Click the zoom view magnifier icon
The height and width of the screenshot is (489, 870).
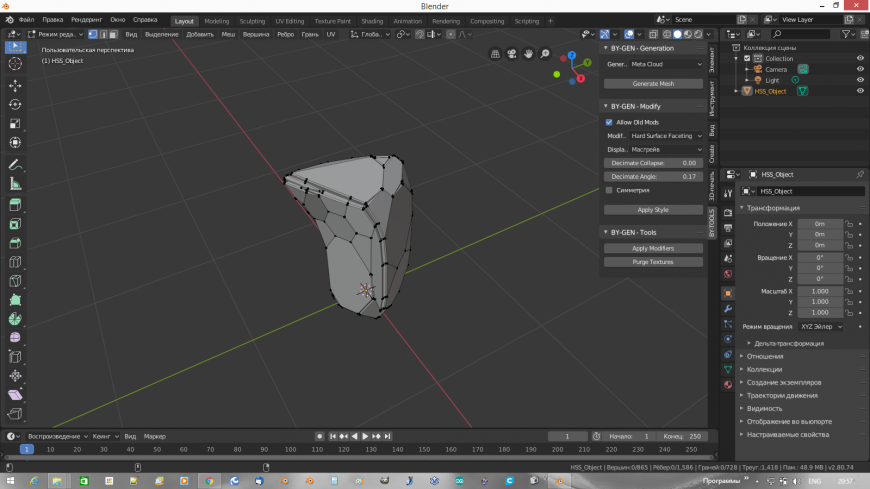point(545,53)
